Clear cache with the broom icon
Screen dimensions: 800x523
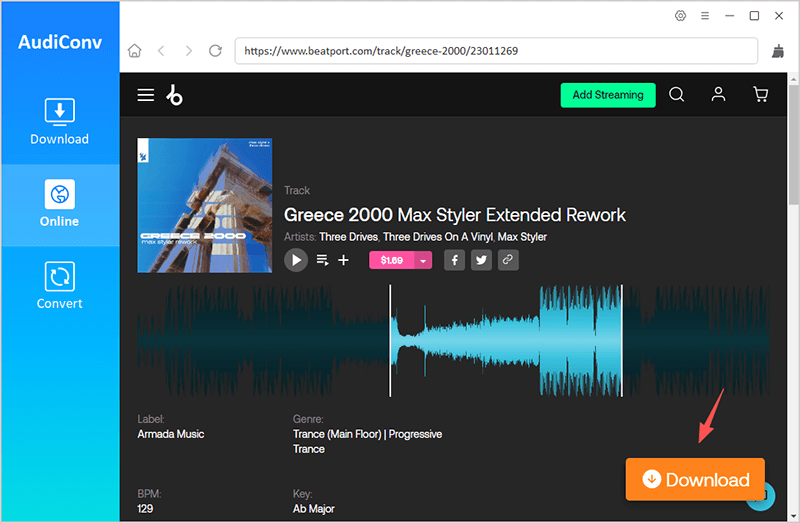click(x=778, y=51)
